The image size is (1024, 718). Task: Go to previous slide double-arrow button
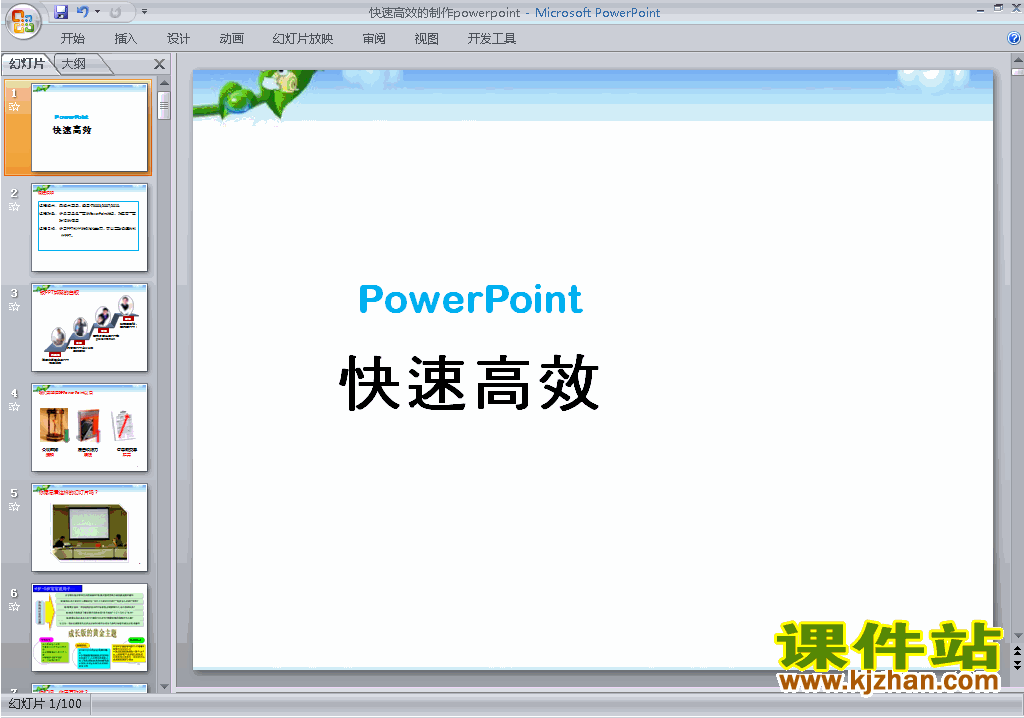pyautogui.click(x=1017, y=651)
